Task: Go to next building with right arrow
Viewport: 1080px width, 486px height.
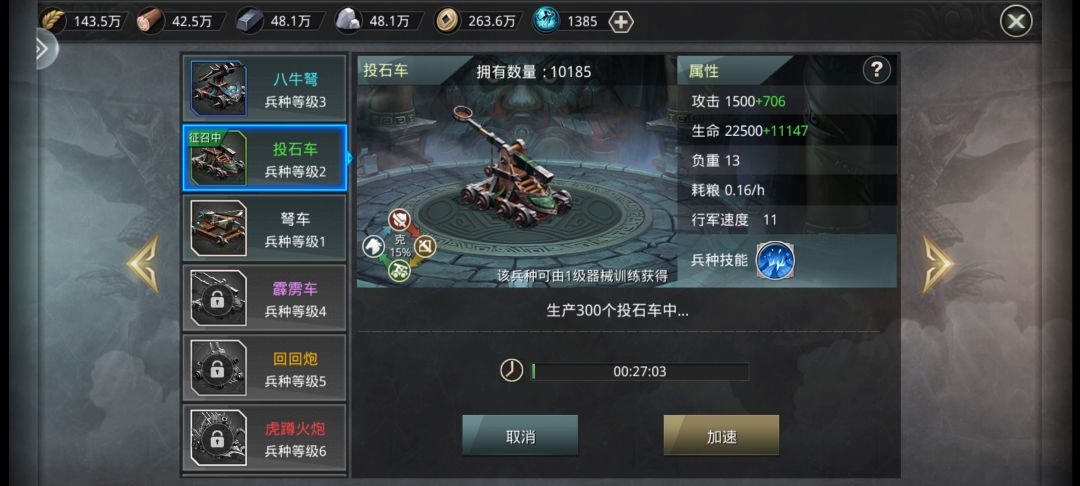Action: (938, 263)
